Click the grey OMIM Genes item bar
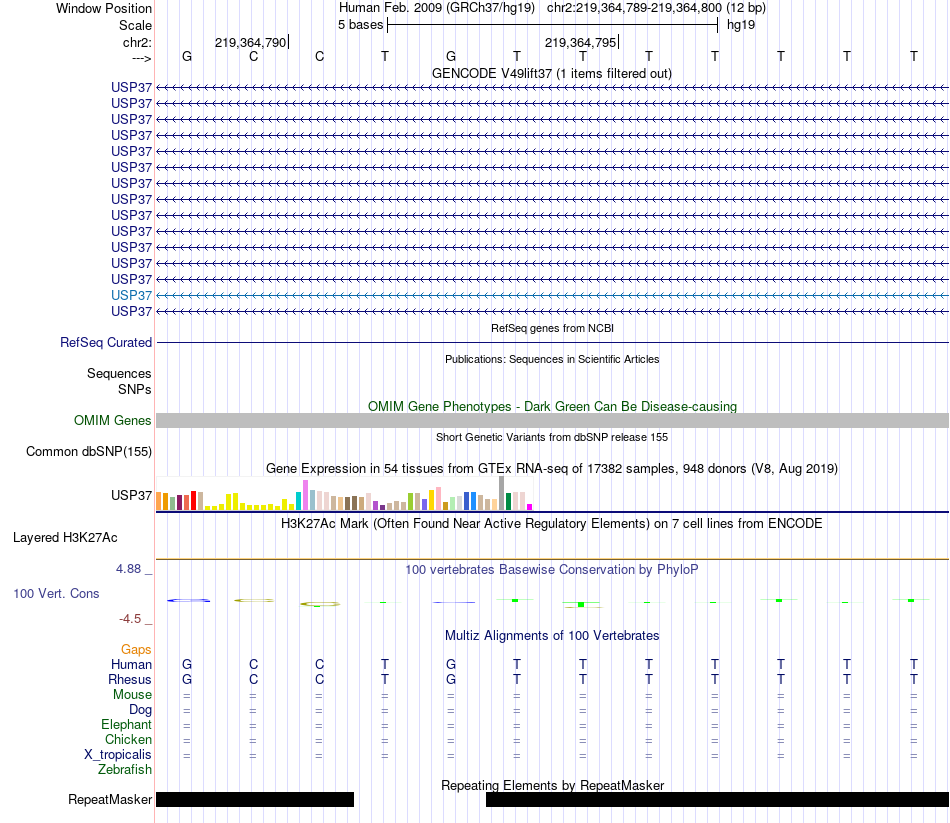This screenshot has width=950, height=823. coord(553,421)
